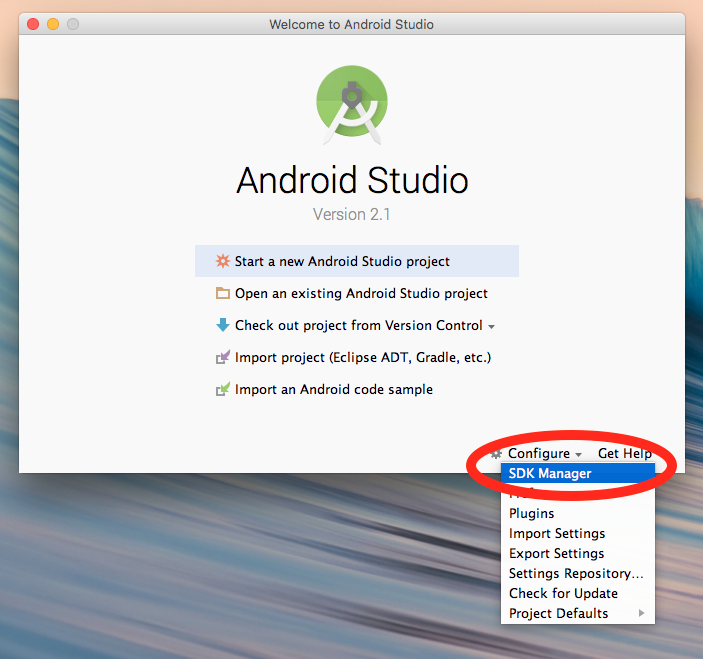
Task: Select SDK Manager from the menu
Action: [x=550, y=473]
